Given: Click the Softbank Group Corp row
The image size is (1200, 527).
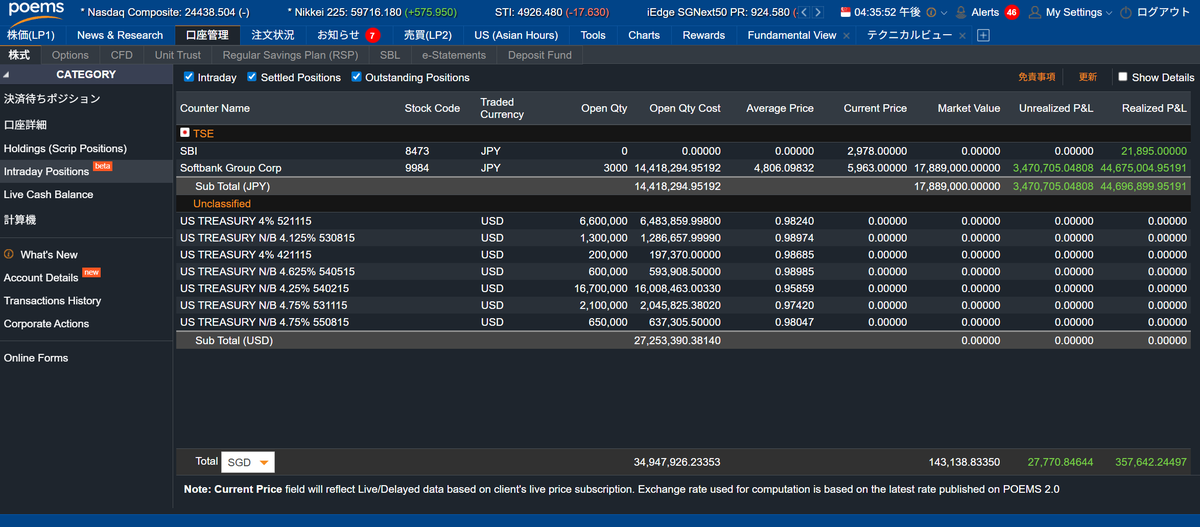Looking at the screenshot, I should (x=683, y=168).
